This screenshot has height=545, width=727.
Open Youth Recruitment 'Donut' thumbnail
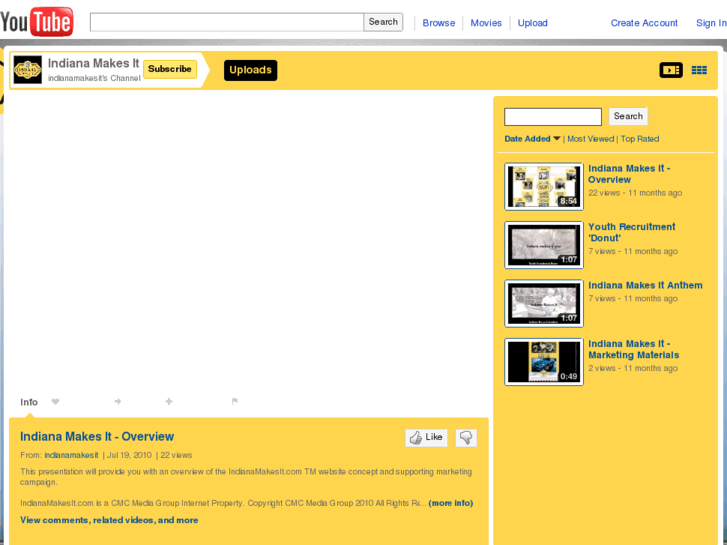click(544, 245)
